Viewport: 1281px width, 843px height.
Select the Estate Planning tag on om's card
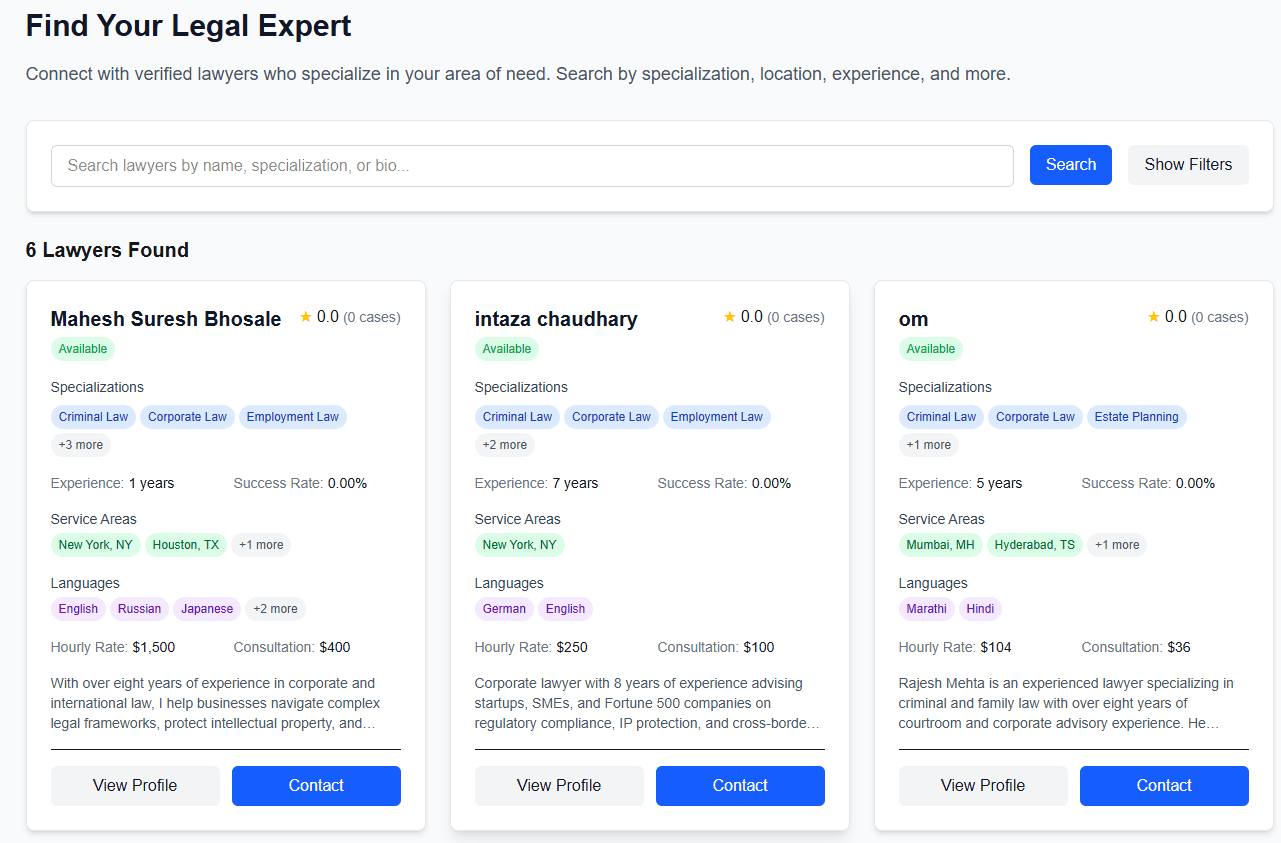coord(1136,417)
